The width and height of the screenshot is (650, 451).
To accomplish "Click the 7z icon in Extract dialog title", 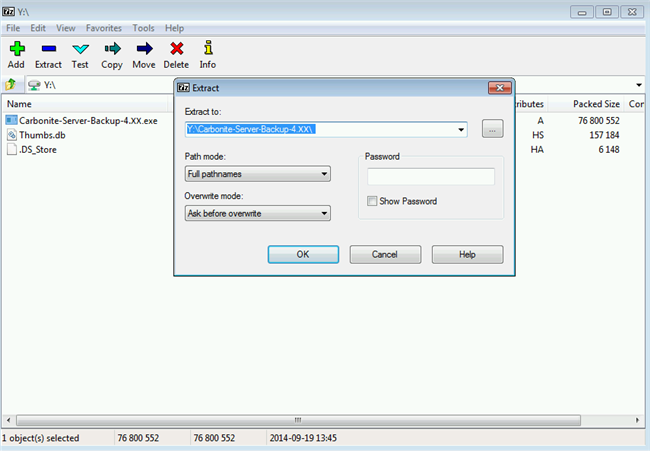I will [x=183, y=87].
